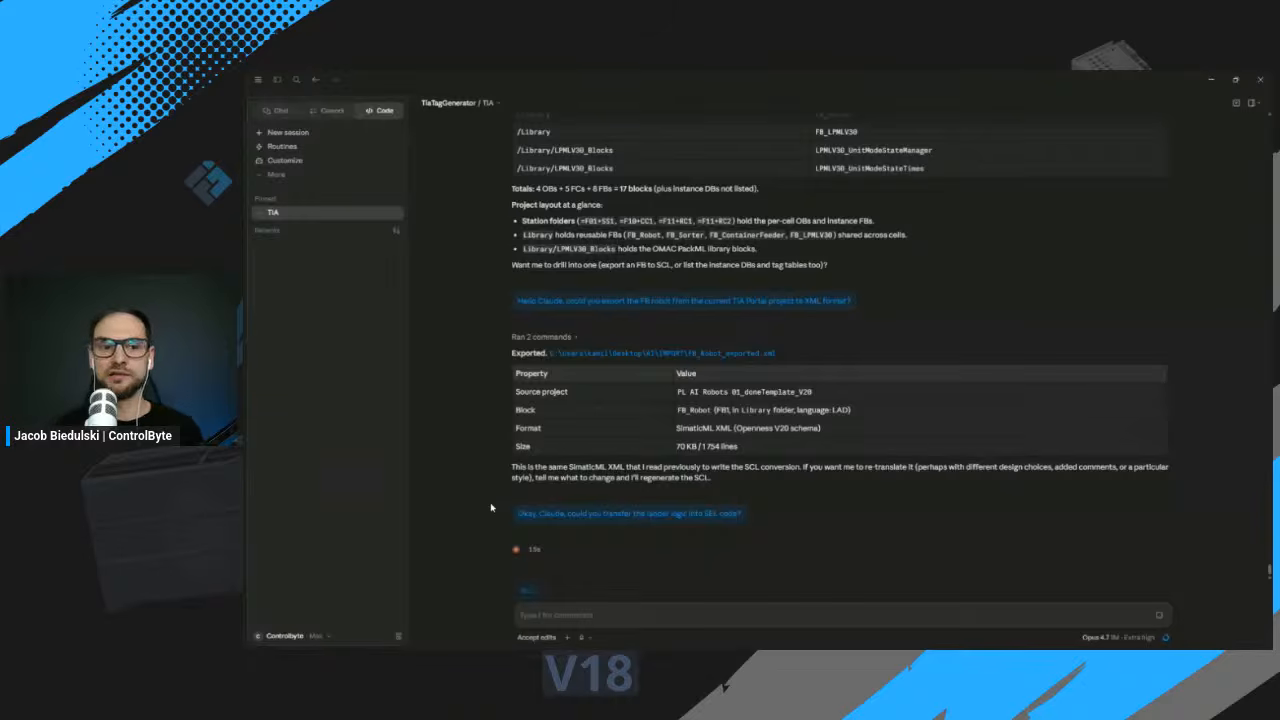Close the Claude window
Screen dimensions: 1280x720
pos(1260,79)
